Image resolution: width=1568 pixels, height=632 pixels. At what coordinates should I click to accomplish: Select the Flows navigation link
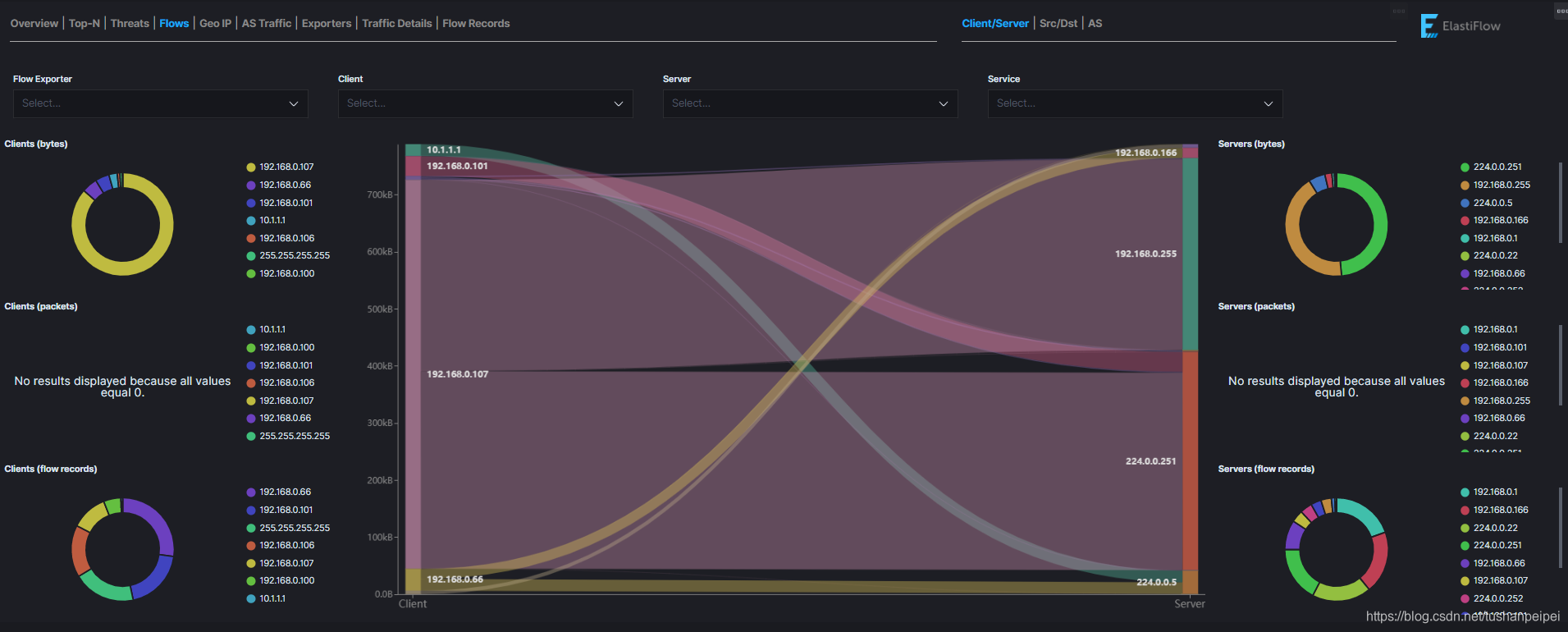(x=174, y=24)
